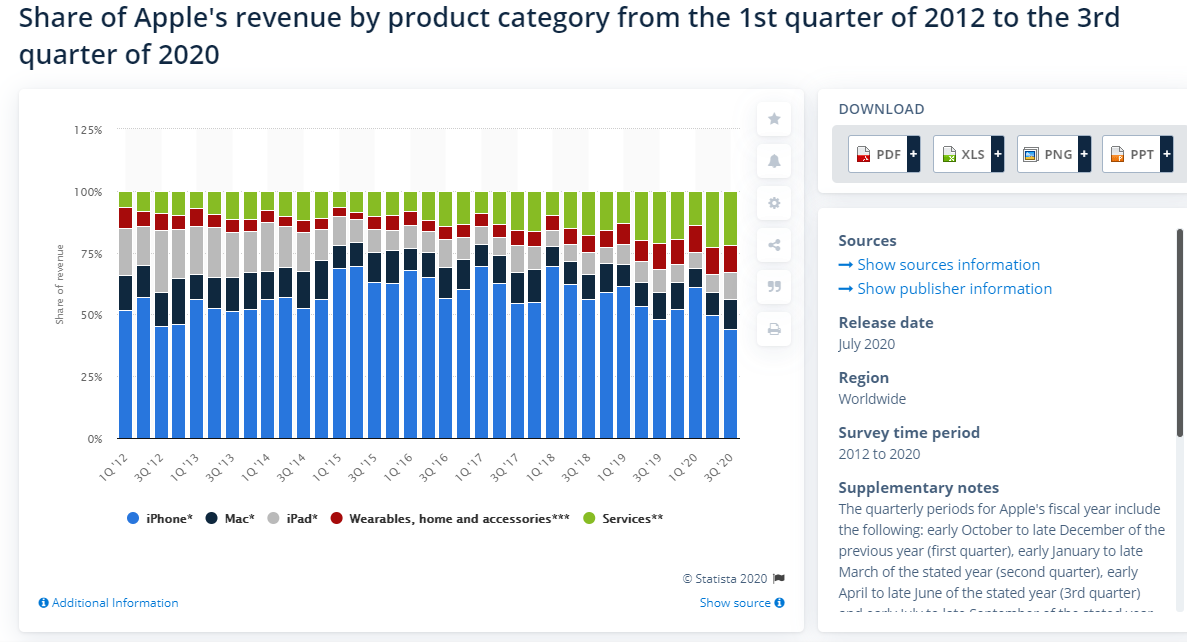1187x642 pixels.
Task: Click the arrow before Show sources information
Action: click(846, 265)
